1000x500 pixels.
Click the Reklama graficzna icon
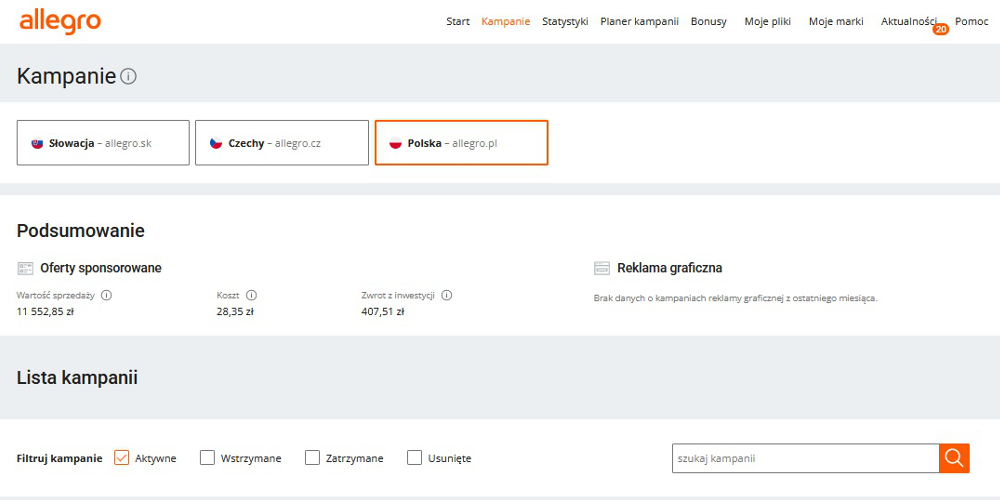point(602,268)
